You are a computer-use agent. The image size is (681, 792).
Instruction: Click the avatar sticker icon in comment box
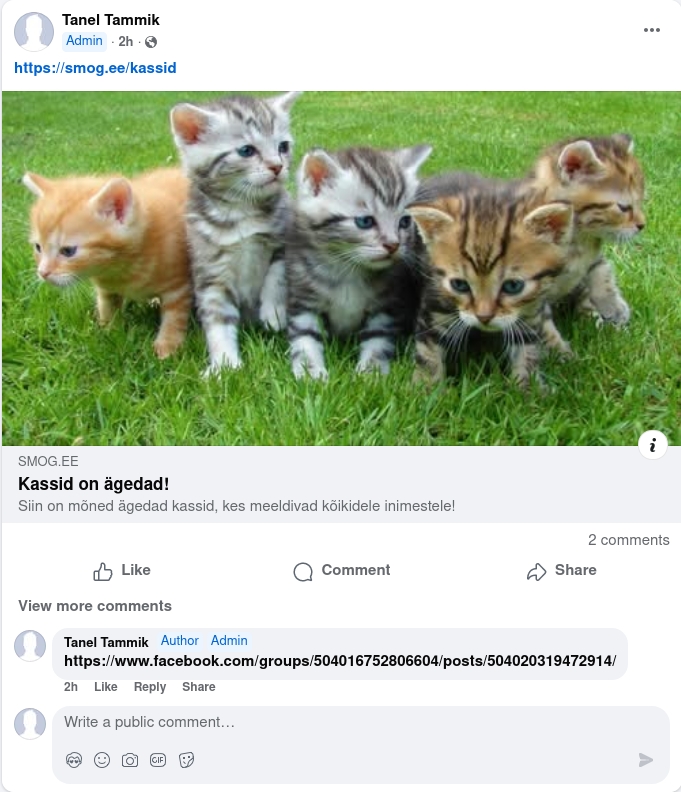point(74,760)
